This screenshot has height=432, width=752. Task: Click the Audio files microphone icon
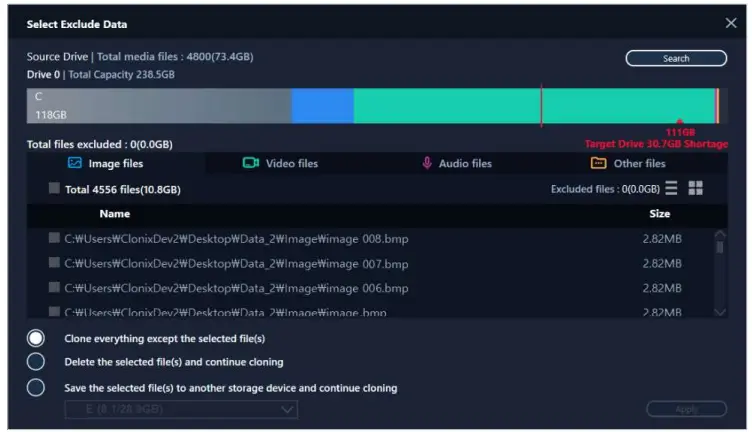(427, 163)
